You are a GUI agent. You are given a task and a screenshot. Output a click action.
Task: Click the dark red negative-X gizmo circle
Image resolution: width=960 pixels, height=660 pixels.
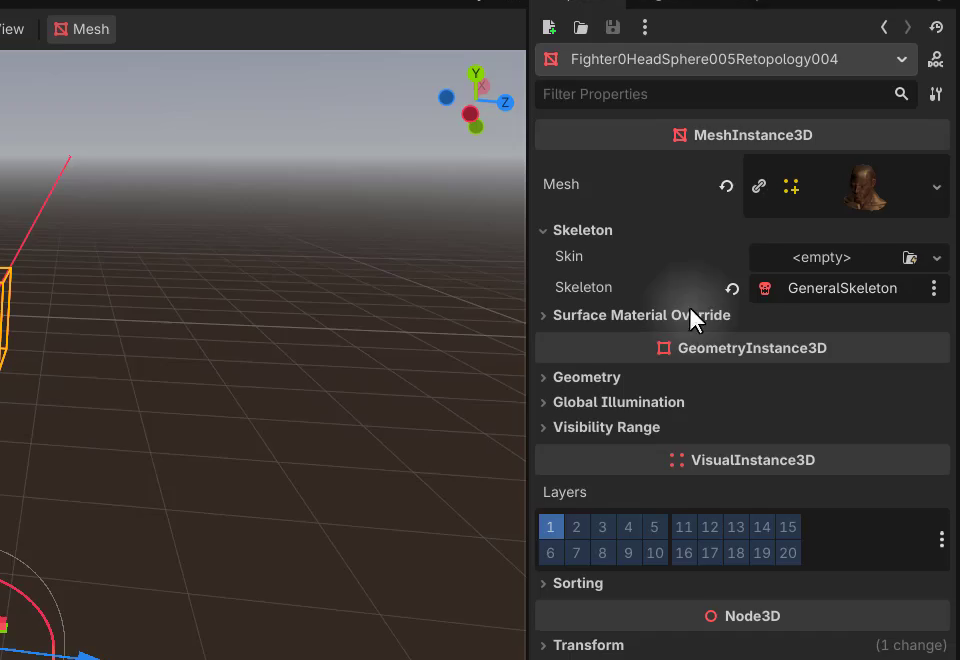coord(470,113)
